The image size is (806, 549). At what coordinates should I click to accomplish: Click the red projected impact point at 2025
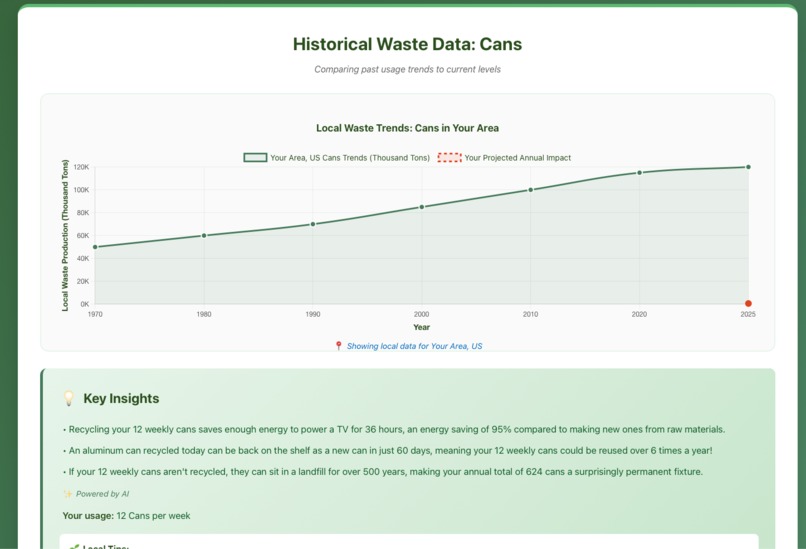tap(748, 303)
